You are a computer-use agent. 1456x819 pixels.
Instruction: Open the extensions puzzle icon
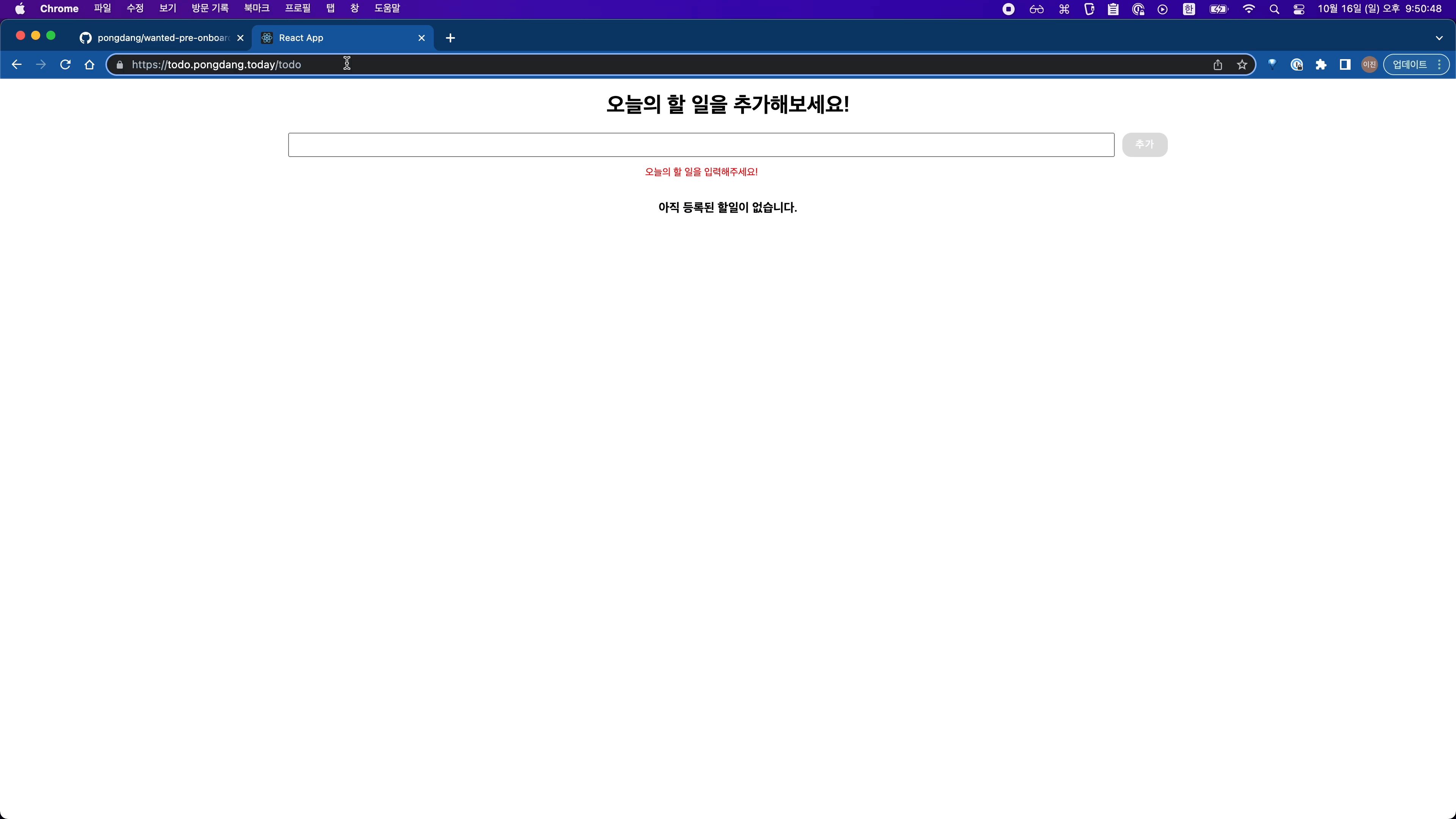pyautogui.click(x=1321, y=64)
